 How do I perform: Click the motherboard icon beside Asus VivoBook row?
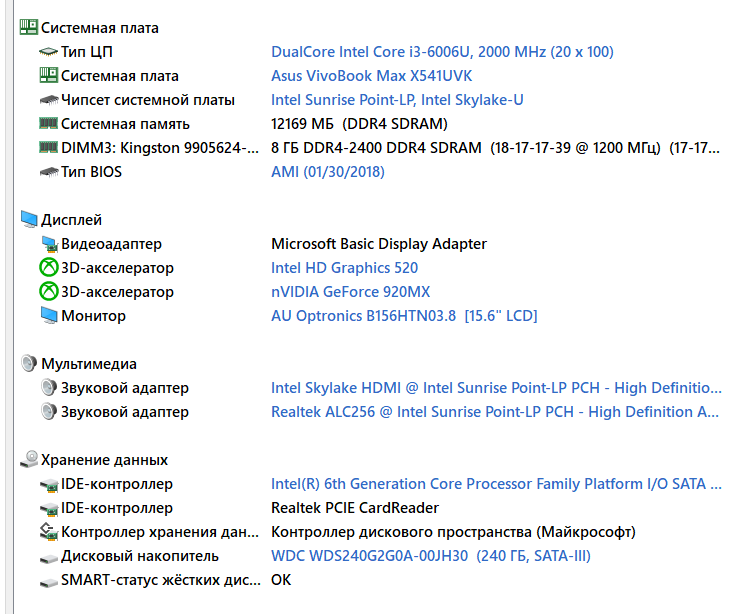point(48,76)
